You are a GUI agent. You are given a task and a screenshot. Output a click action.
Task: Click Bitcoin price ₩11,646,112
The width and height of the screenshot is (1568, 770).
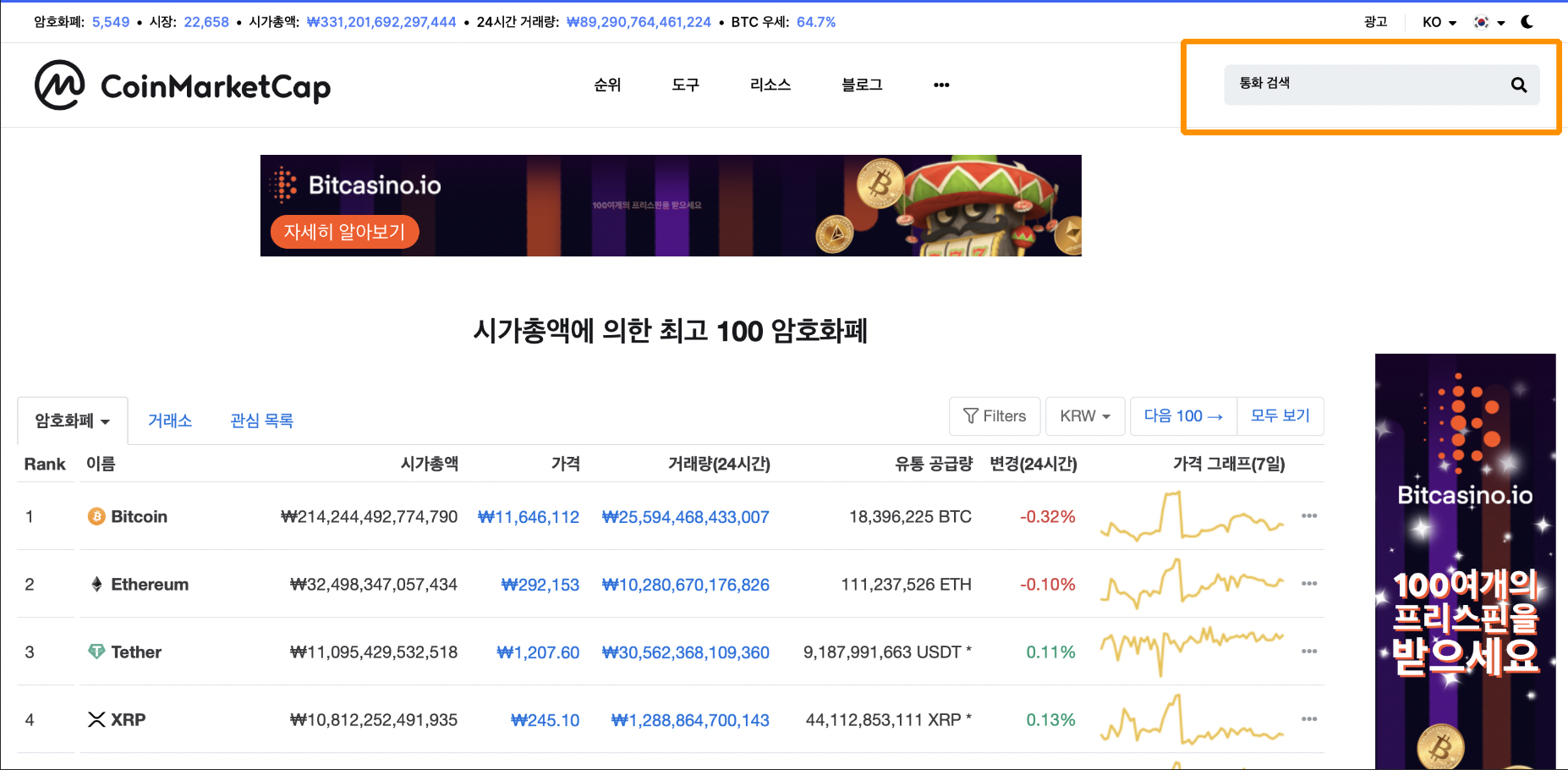(x=529, y=517)
